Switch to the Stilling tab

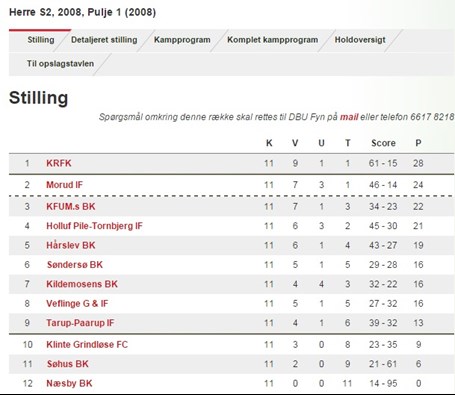pos(41,40)
